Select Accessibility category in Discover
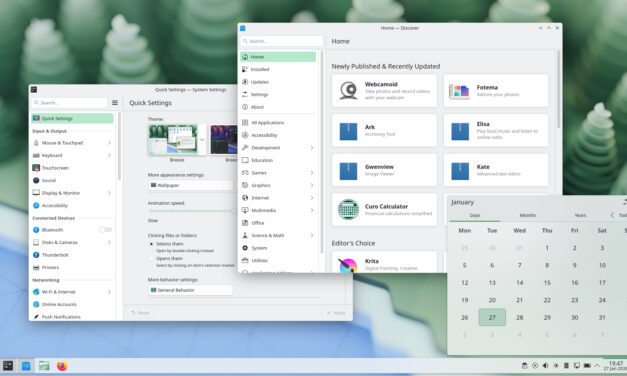The image size is (627, 376). point(278,135)
